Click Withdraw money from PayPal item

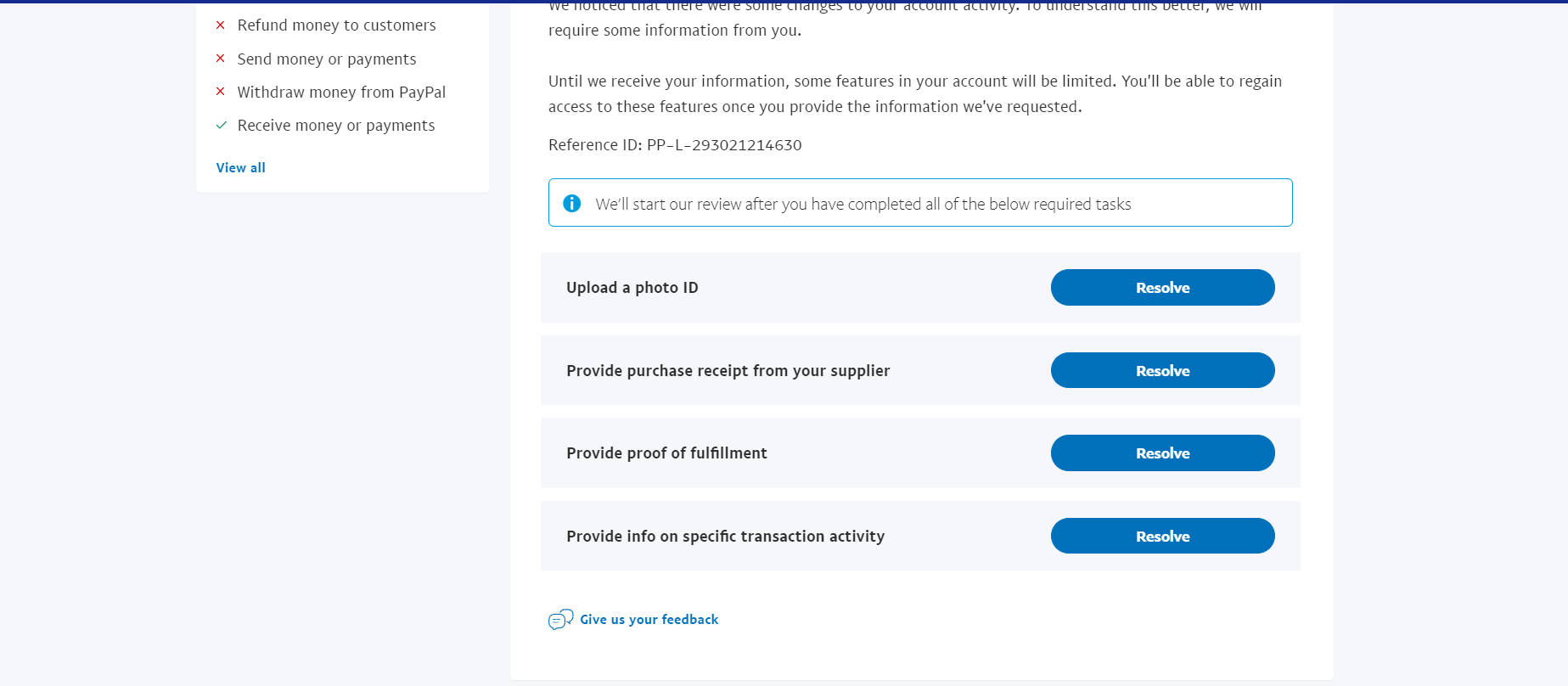341,92
